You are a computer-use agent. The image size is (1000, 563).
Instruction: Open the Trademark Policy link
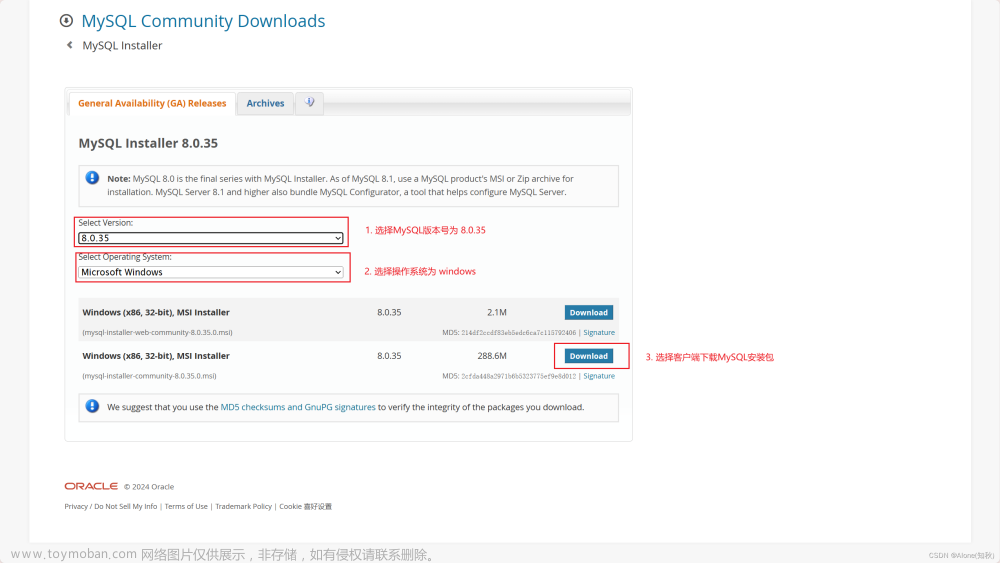(x=244, y=506)
